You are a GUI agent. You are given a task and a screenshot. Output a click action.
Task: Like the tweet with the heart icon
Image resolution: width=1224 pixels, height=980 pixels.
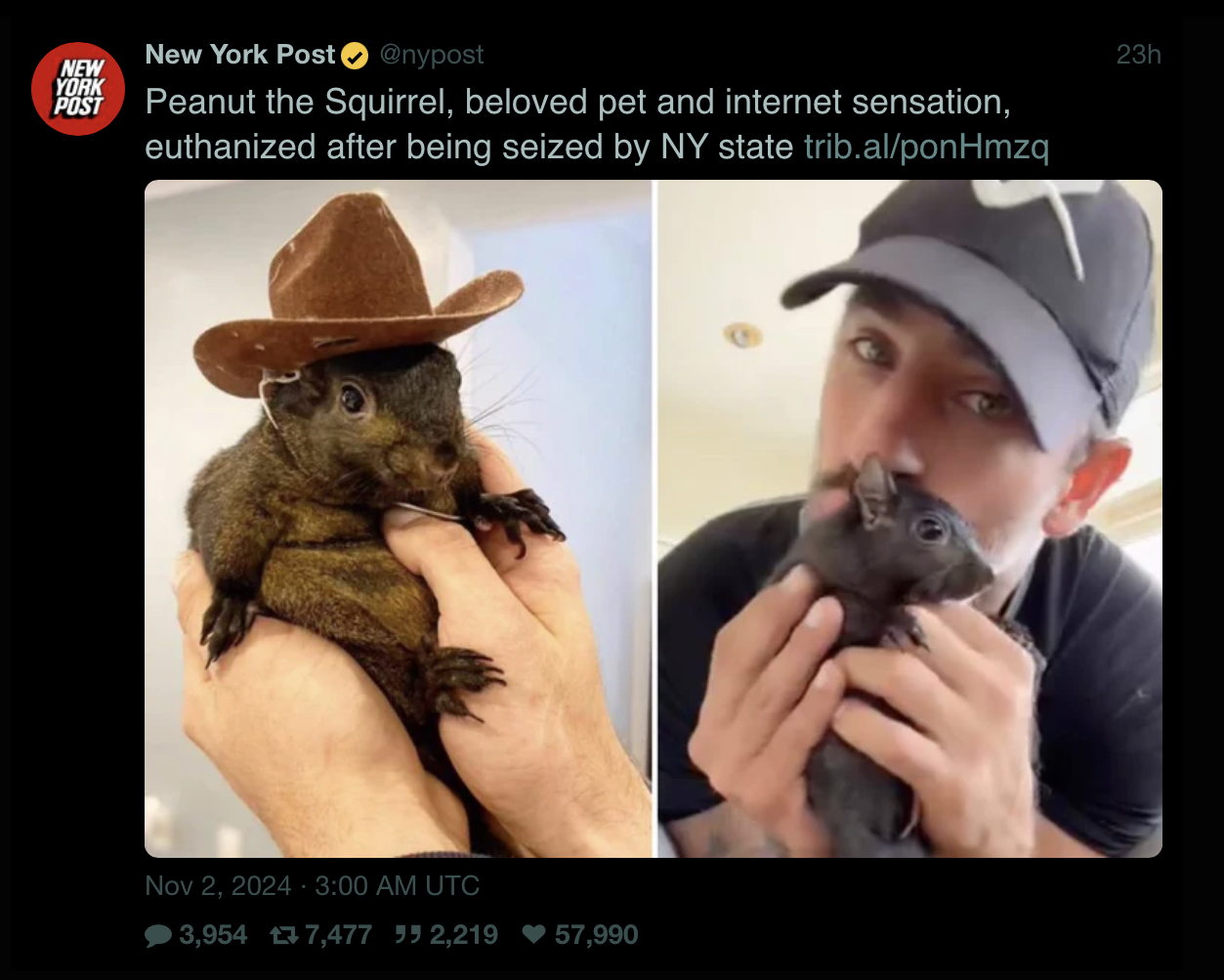[533, 935]
